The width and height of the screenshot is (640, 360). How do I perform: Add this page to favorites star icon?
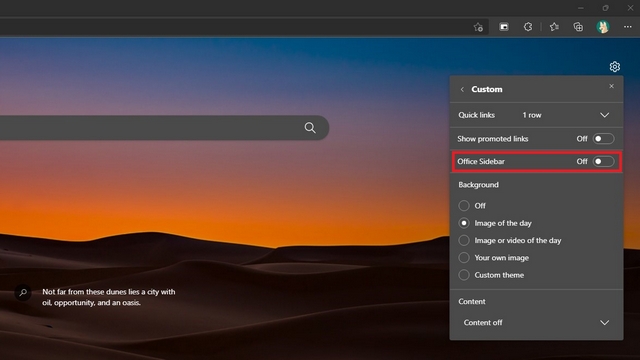coord(478,27)
